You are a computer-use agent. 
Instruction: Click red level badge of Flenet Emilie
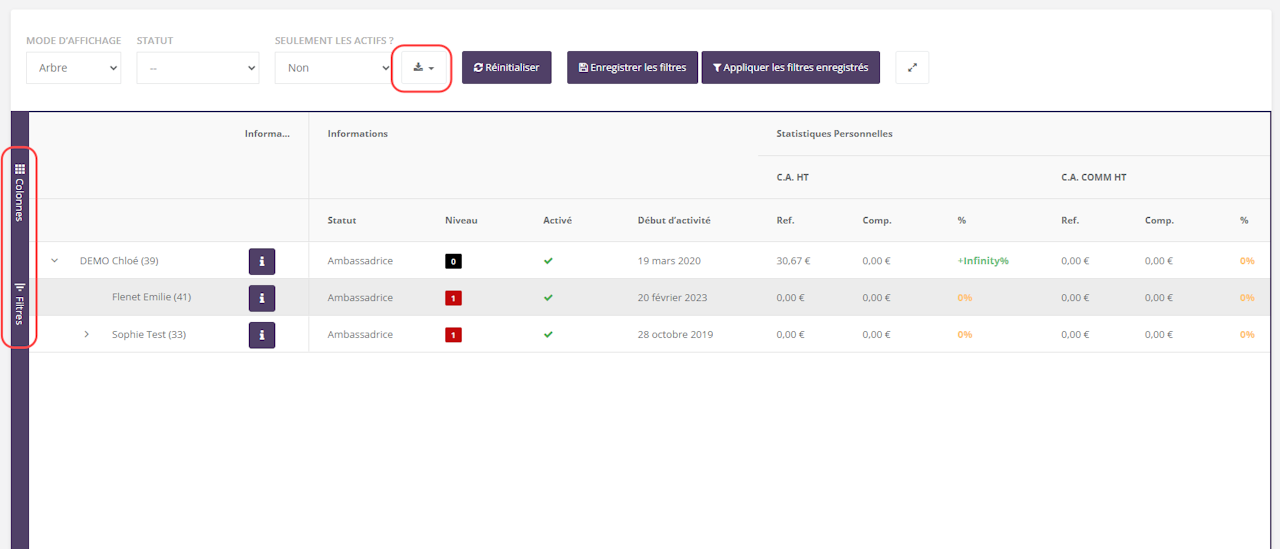pos(453,298)
